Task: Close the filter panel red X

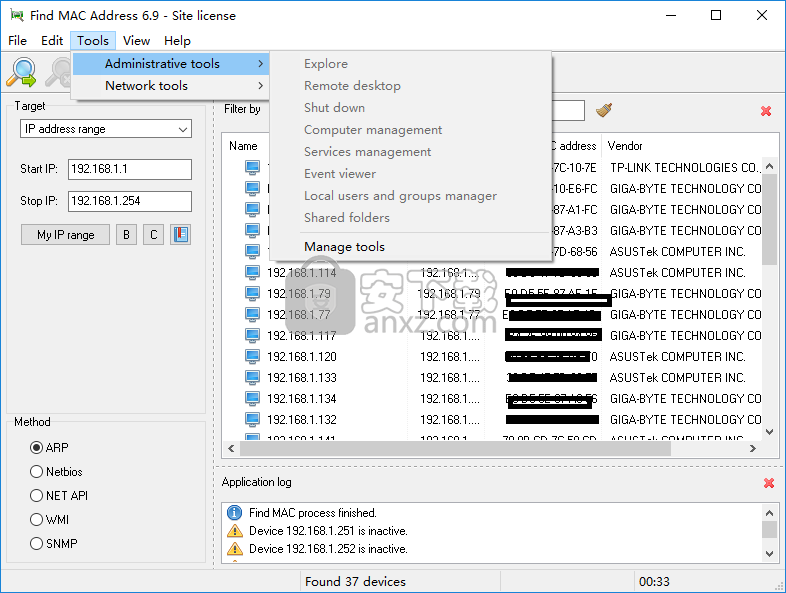Action: pos(765,111)
